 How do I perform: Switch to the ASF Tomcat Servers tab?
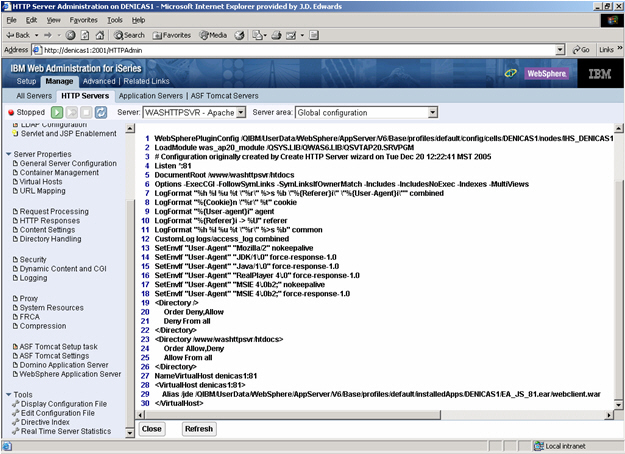[x=224, y=96]
